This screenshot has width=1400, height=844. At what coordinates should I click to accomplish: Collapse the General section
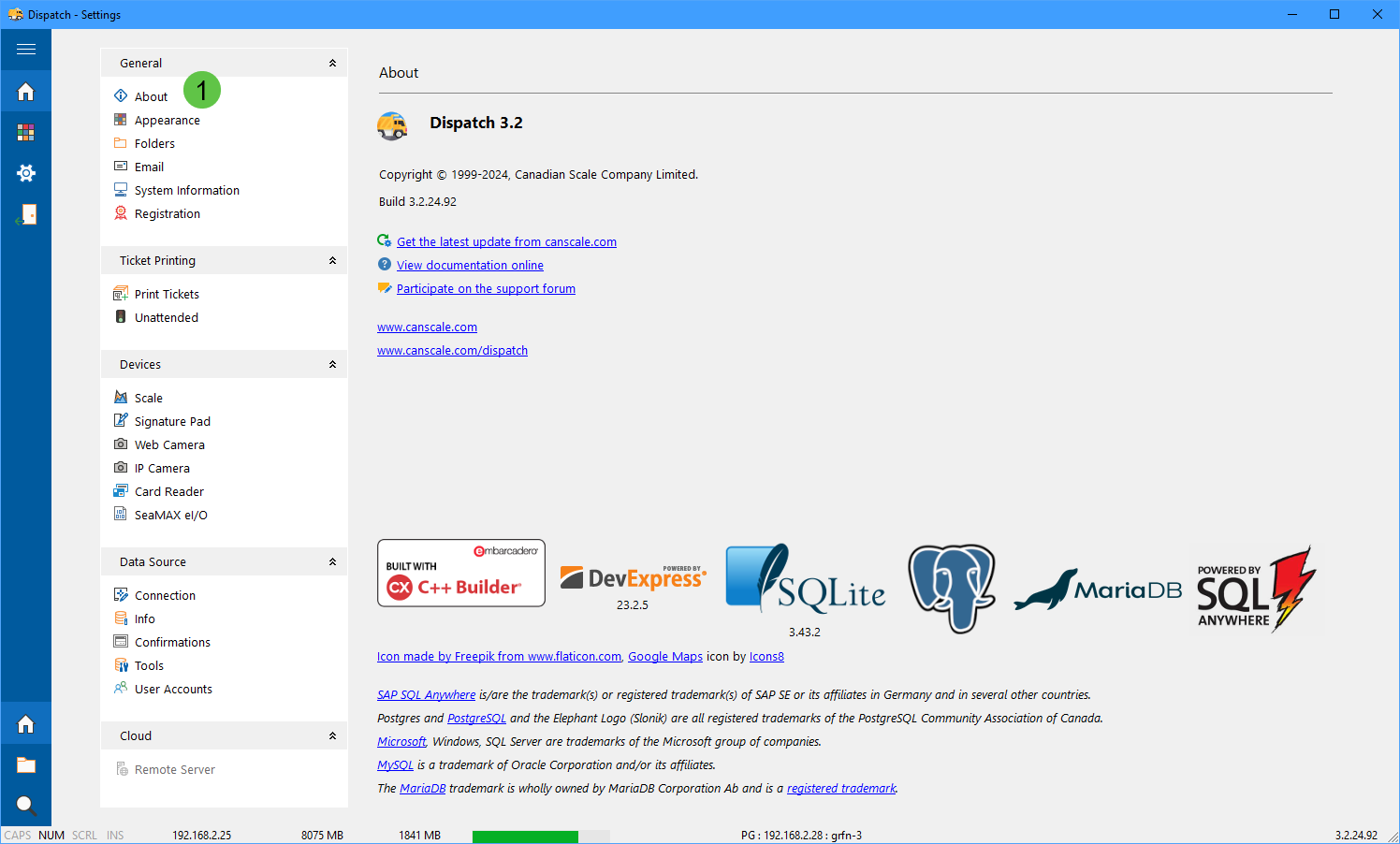tap(332, 63)
